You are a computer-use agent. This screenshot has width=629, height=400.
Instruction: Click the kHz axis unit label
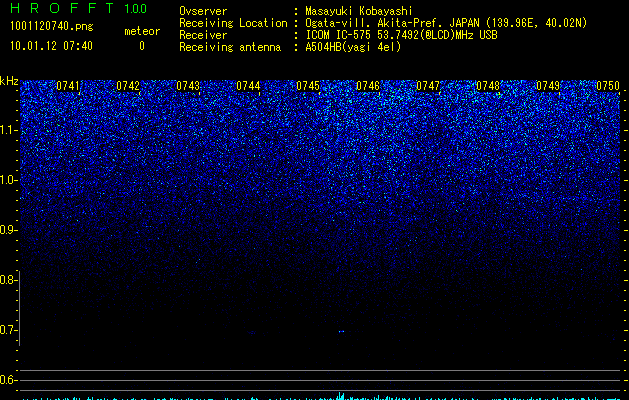[9, 81]
